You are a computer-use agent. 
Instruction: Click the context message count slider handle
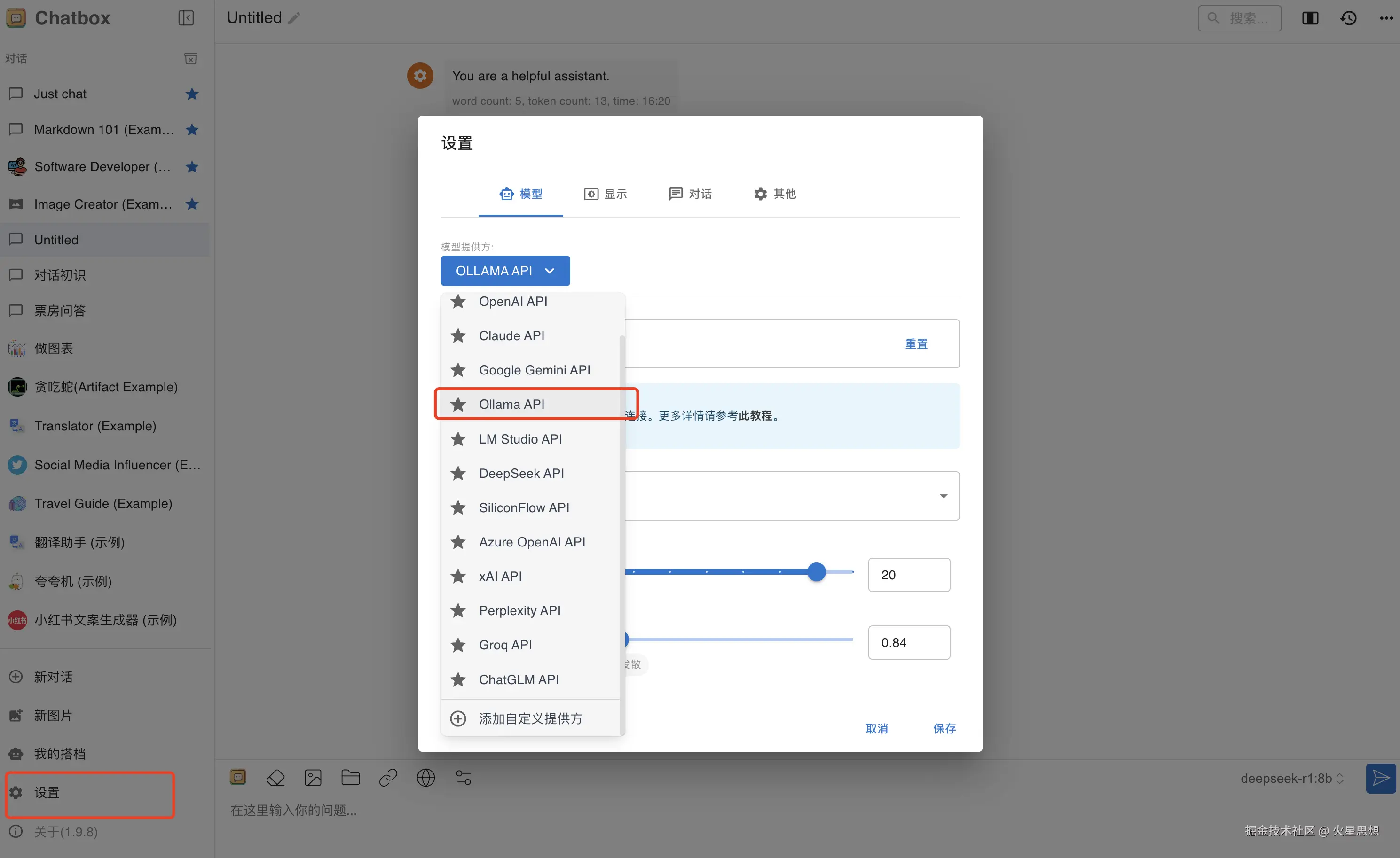click(x=817, y=572)
